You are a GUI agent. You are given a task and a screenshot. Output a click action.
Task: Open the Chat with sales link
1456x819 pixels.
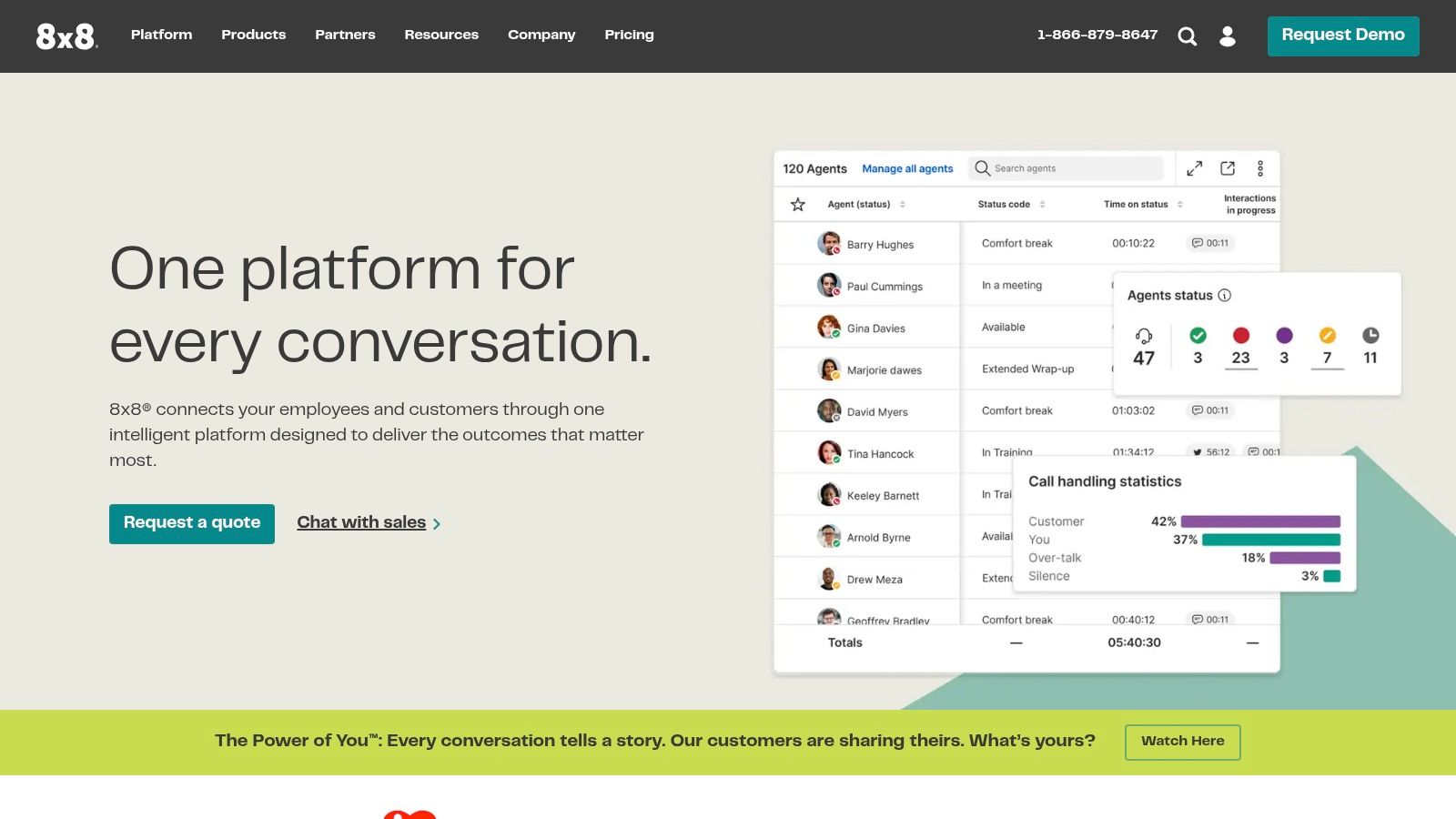click(369, 522)
